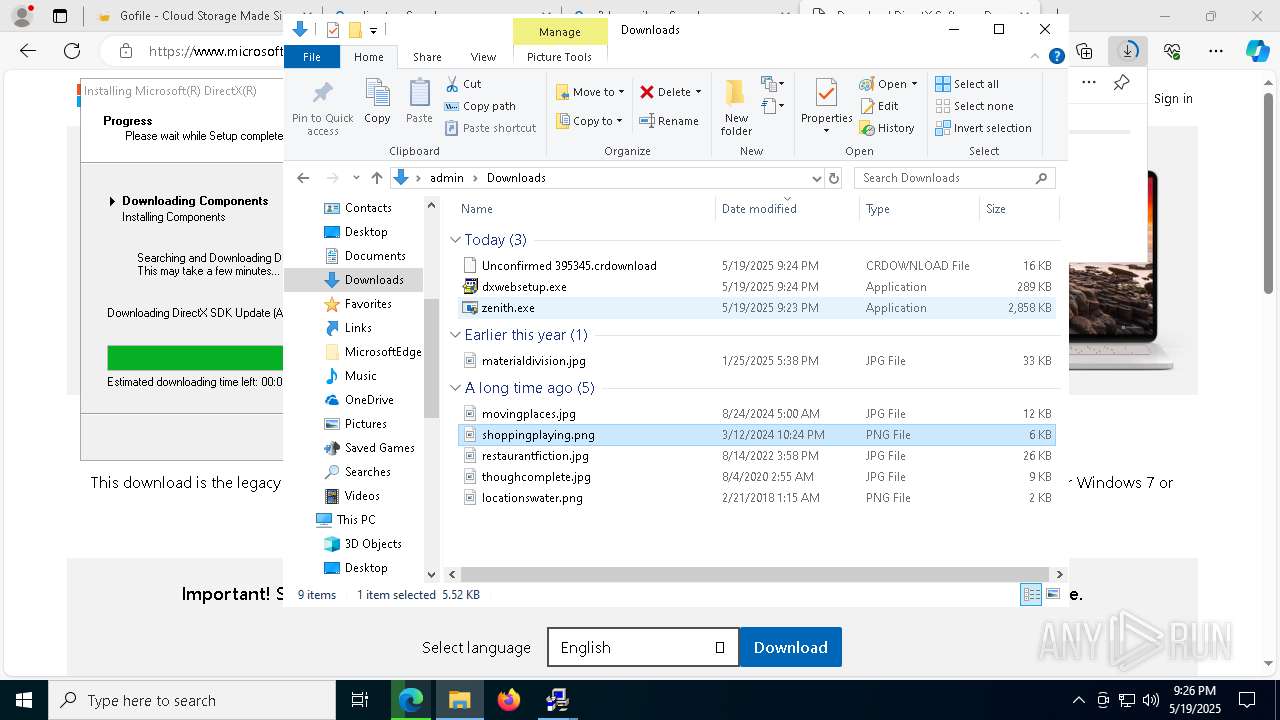Click the Manage contextual tab
The width and height of the screenshot is (1280, 720).
(x=559, y=32)
